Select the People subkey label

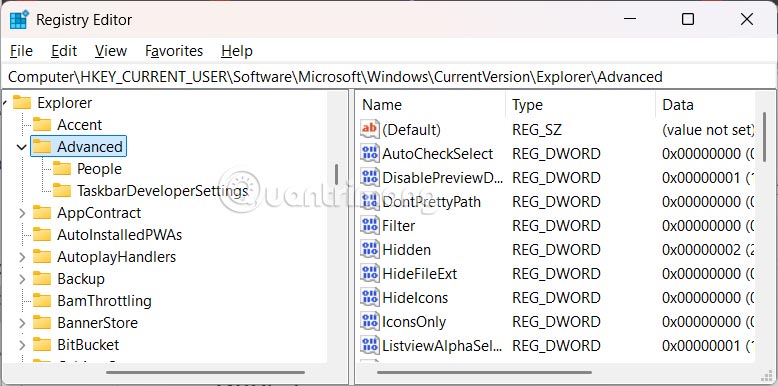[x=99, y=169]
